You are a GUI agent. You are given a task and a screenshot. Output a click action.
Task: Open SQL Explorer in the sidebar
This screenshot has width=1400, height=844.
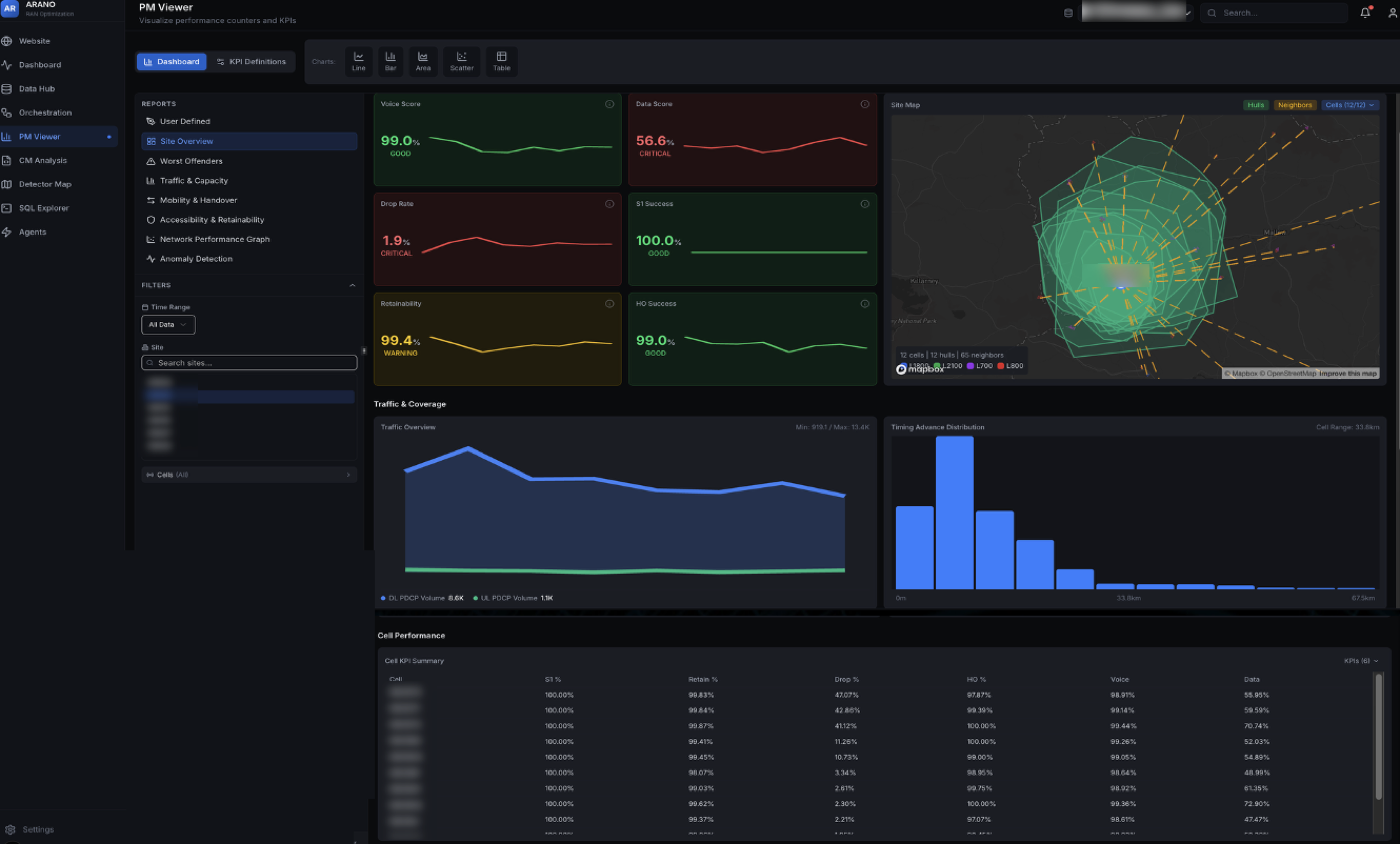tap(59, 208)
